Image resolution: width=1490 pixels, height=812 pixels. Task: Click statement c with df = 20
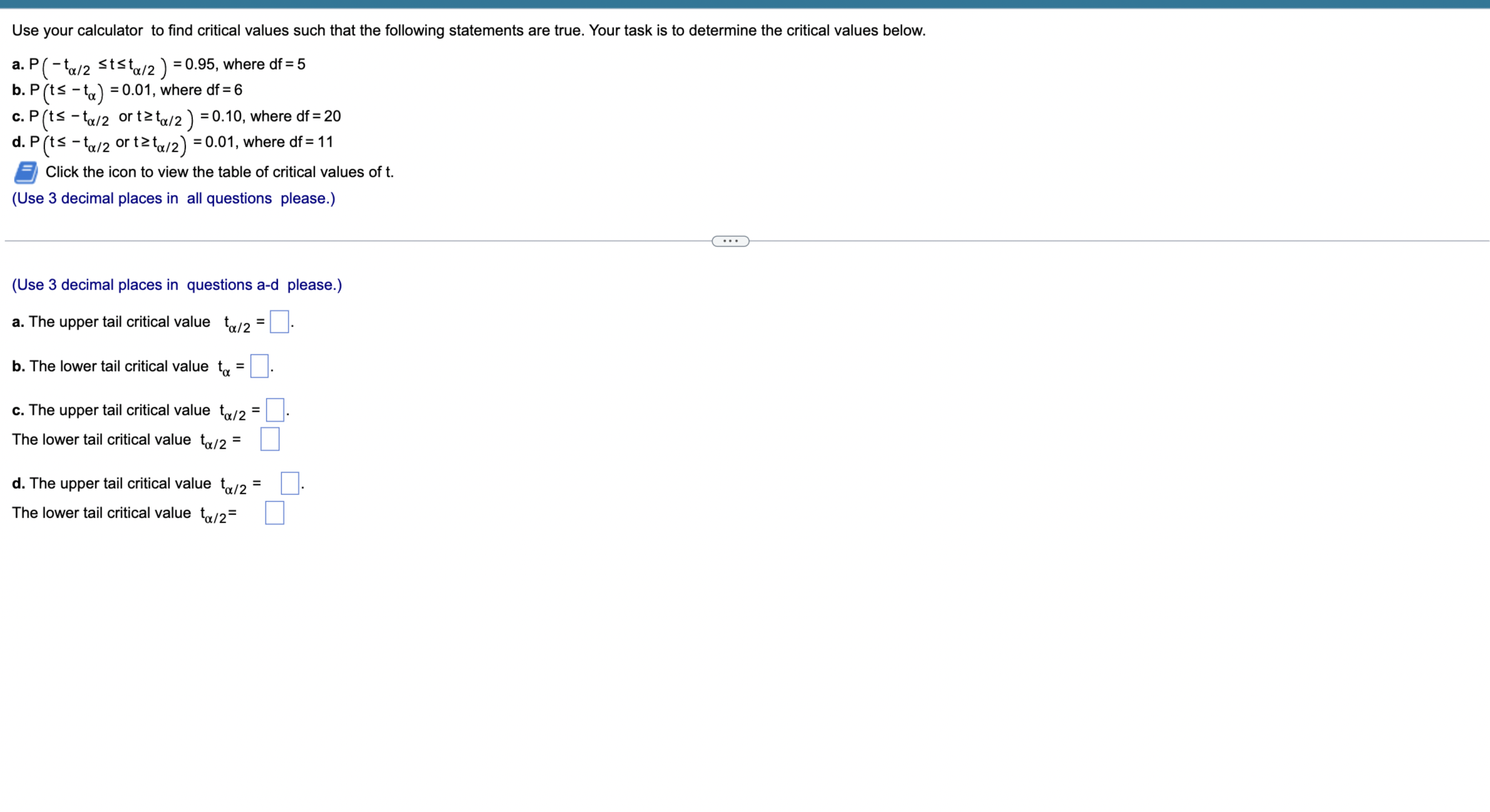click(176, 117)
